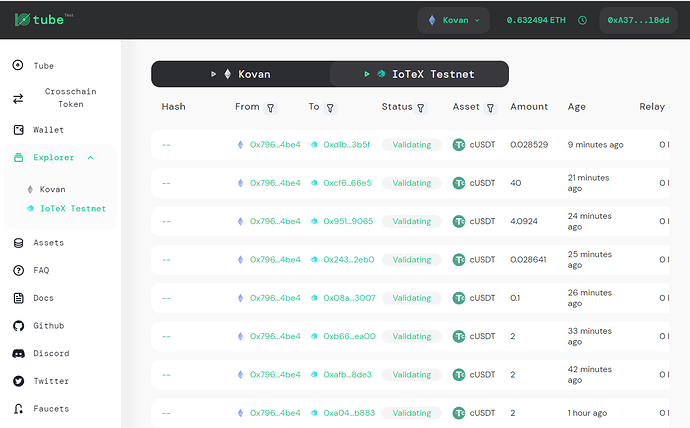Open the Assets sidebar item
This screenshot has width=690, height=428.
(x=48, y=243)
